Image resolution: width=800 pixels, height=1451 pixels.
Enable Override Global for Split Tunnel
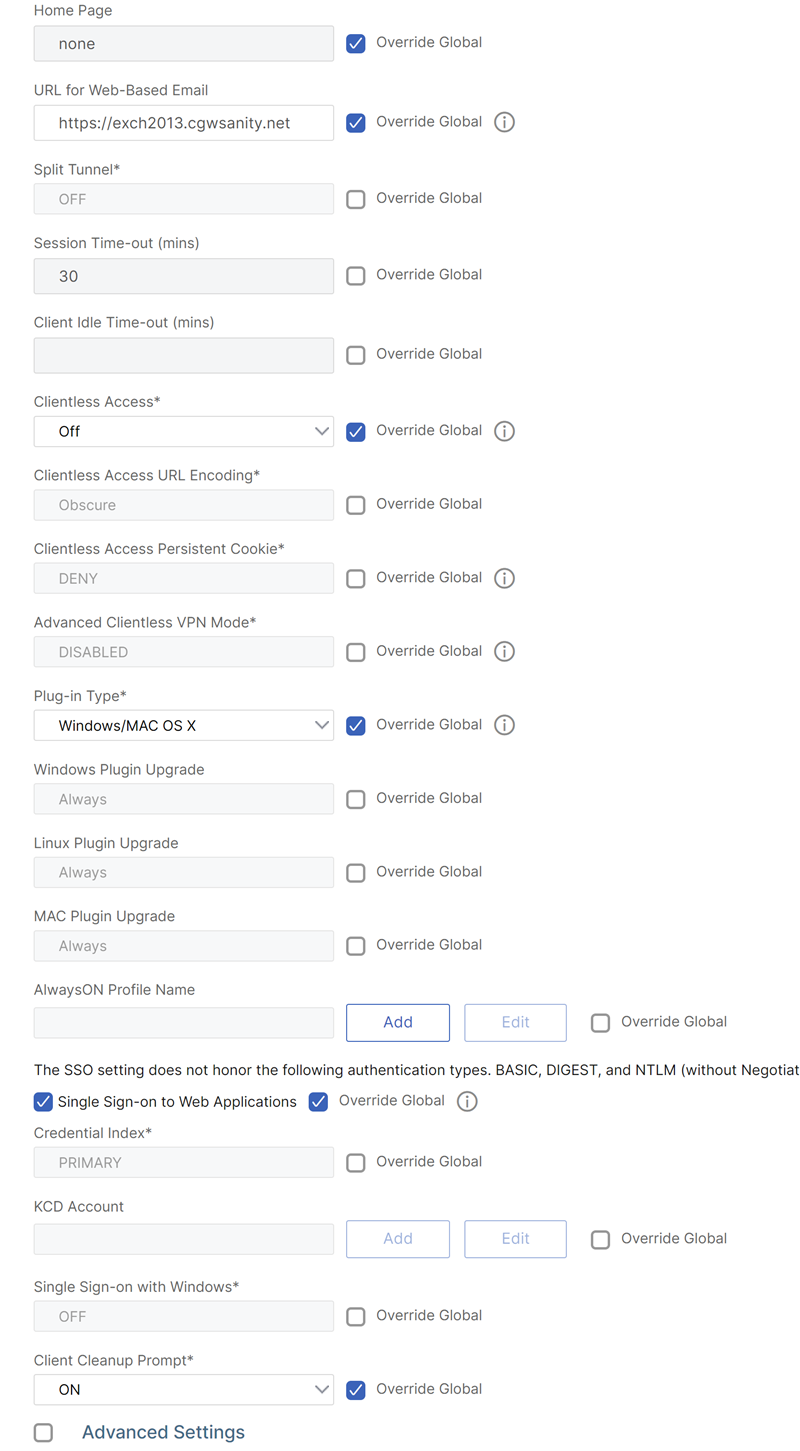(356, 199)
